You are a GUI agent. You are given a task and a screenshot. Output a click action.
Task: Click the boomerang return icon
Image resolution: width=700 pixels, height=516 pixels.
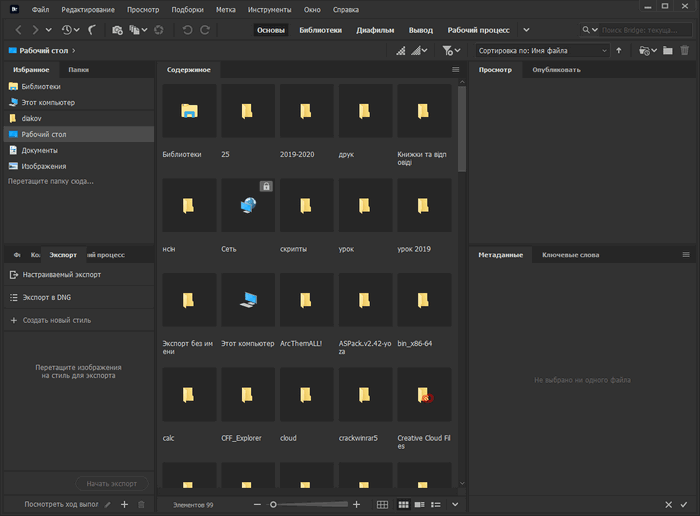(x=92, y=30)
